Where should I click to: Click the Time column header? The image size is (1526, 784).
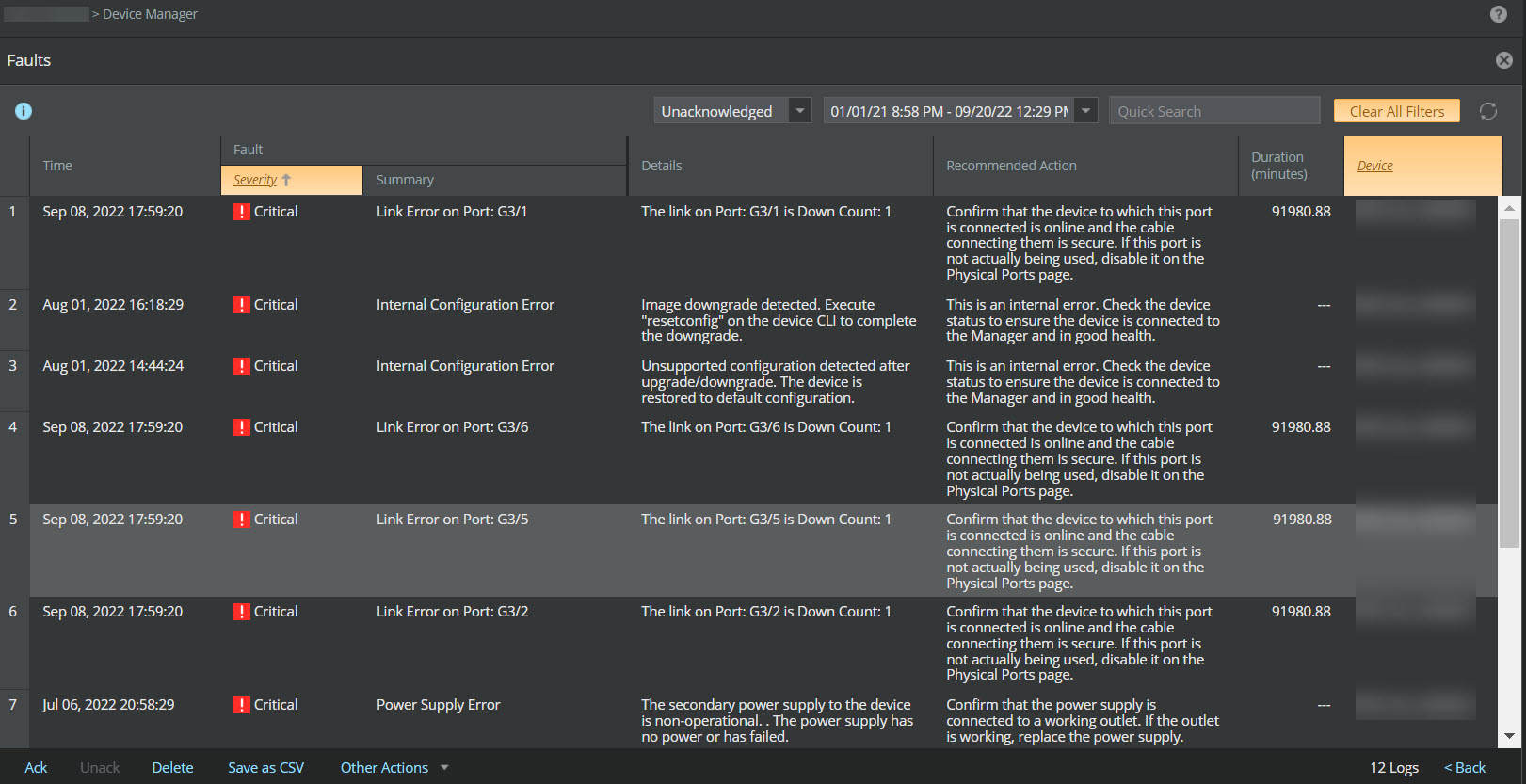(x=126, y=166)
